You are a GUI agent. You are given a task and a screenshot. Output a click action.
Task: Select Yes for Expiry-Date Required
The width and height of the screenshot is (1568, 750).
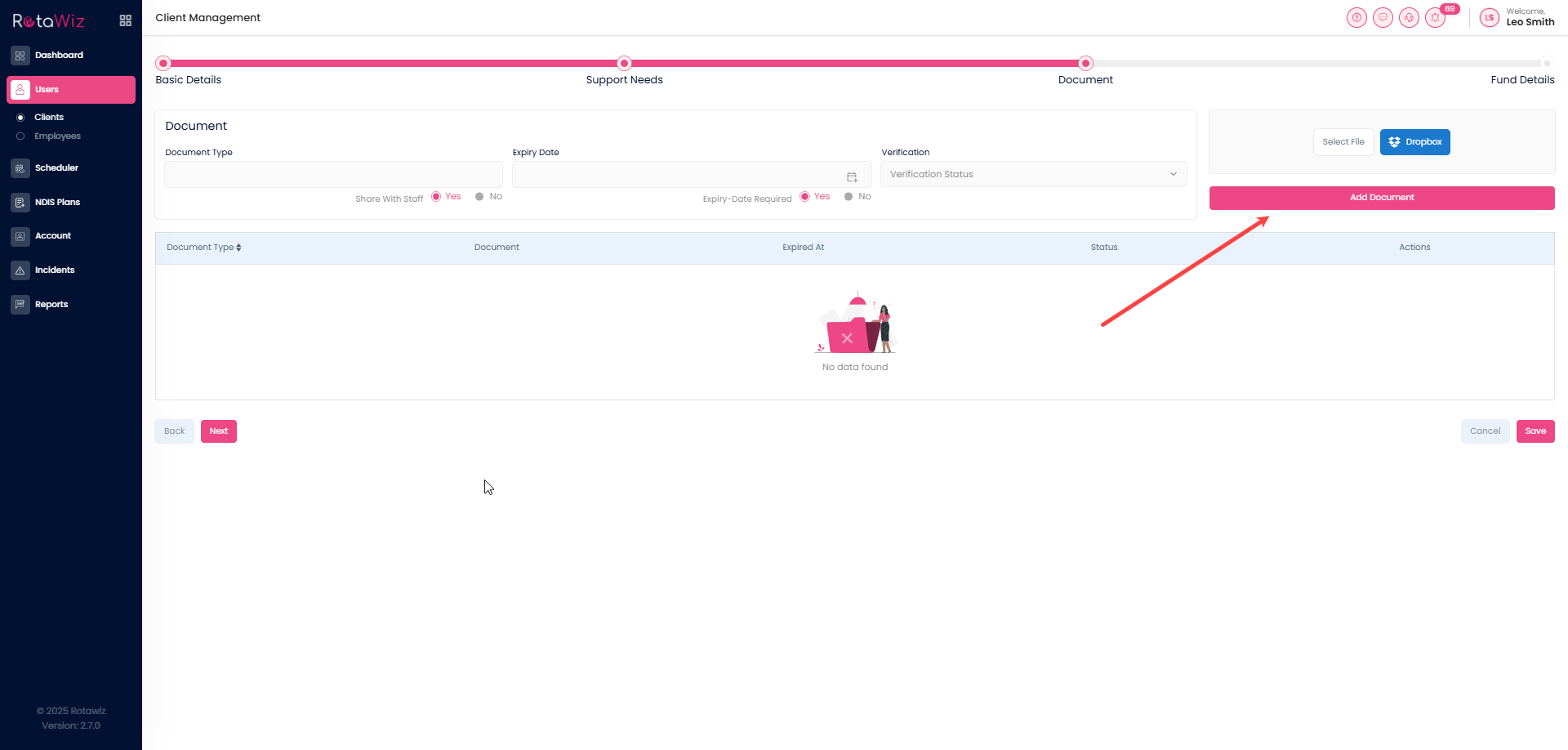(x=805, y=197)
